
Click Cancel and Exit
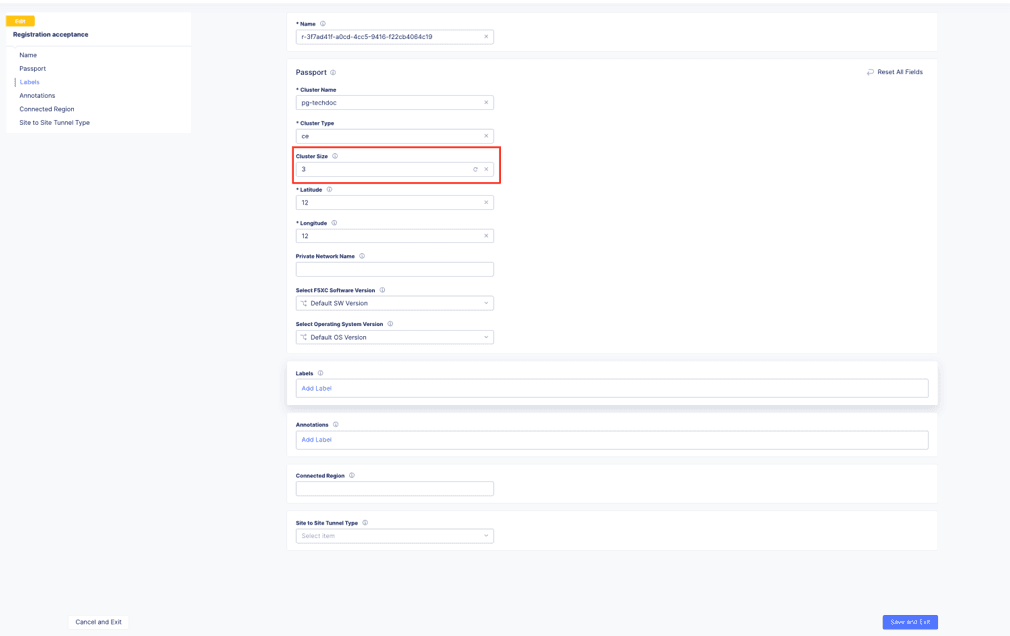[x=98, y=622]
